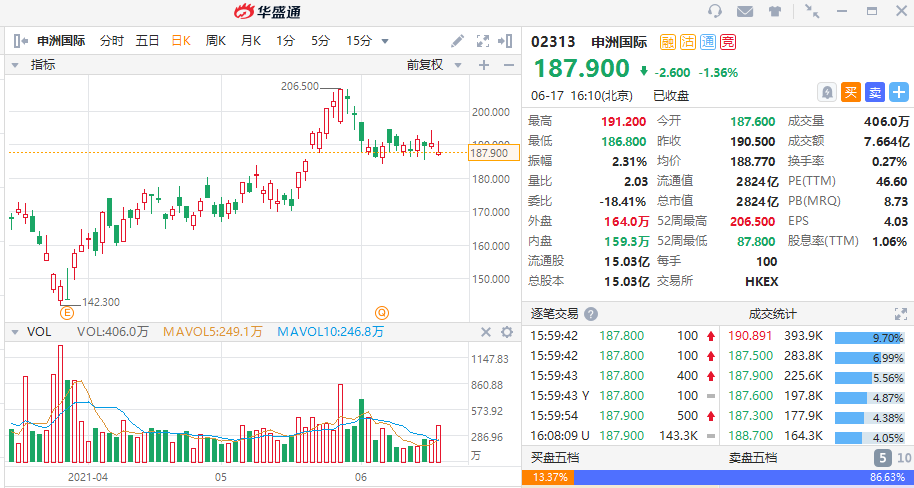Click the 52周最高 value 206.500
Image resolution: width=914 pixels, height=488 pixels.
point(753,222)
